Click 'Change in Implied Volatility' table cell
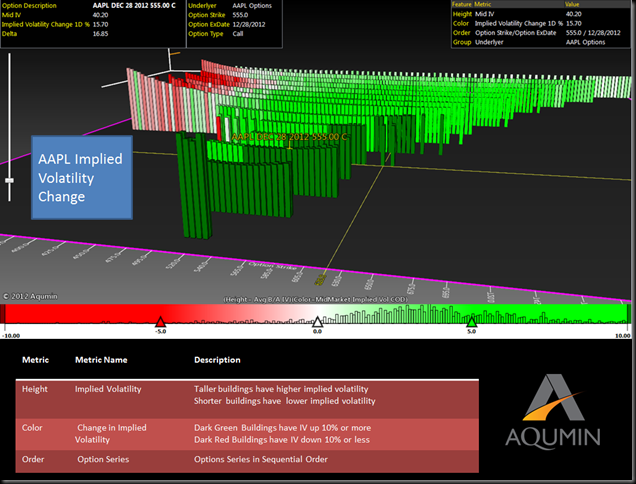 (110, 434)
